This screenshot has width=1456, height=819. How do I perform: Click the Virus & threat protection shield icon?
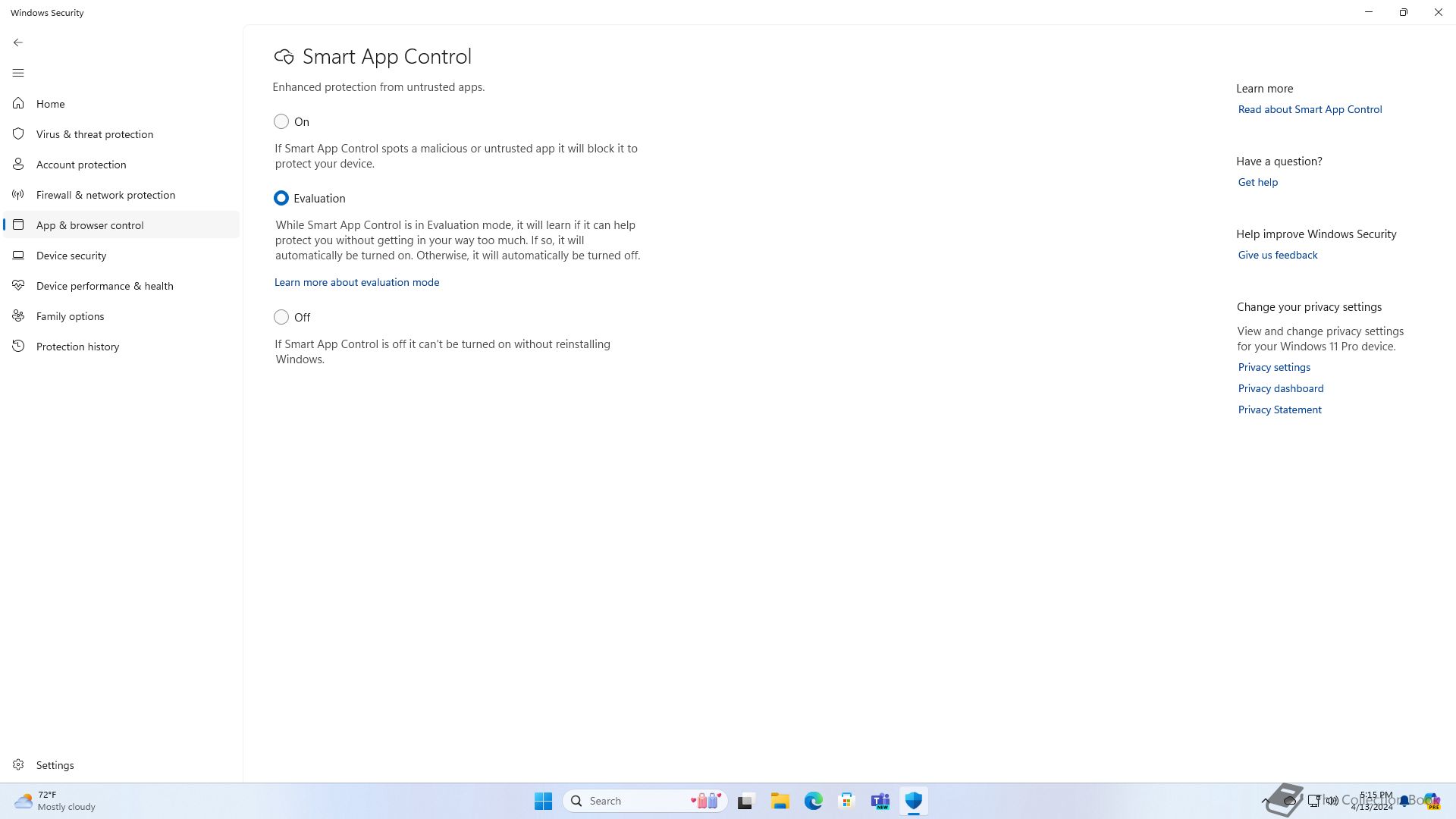pyautogui.click(x=18, y=133)
